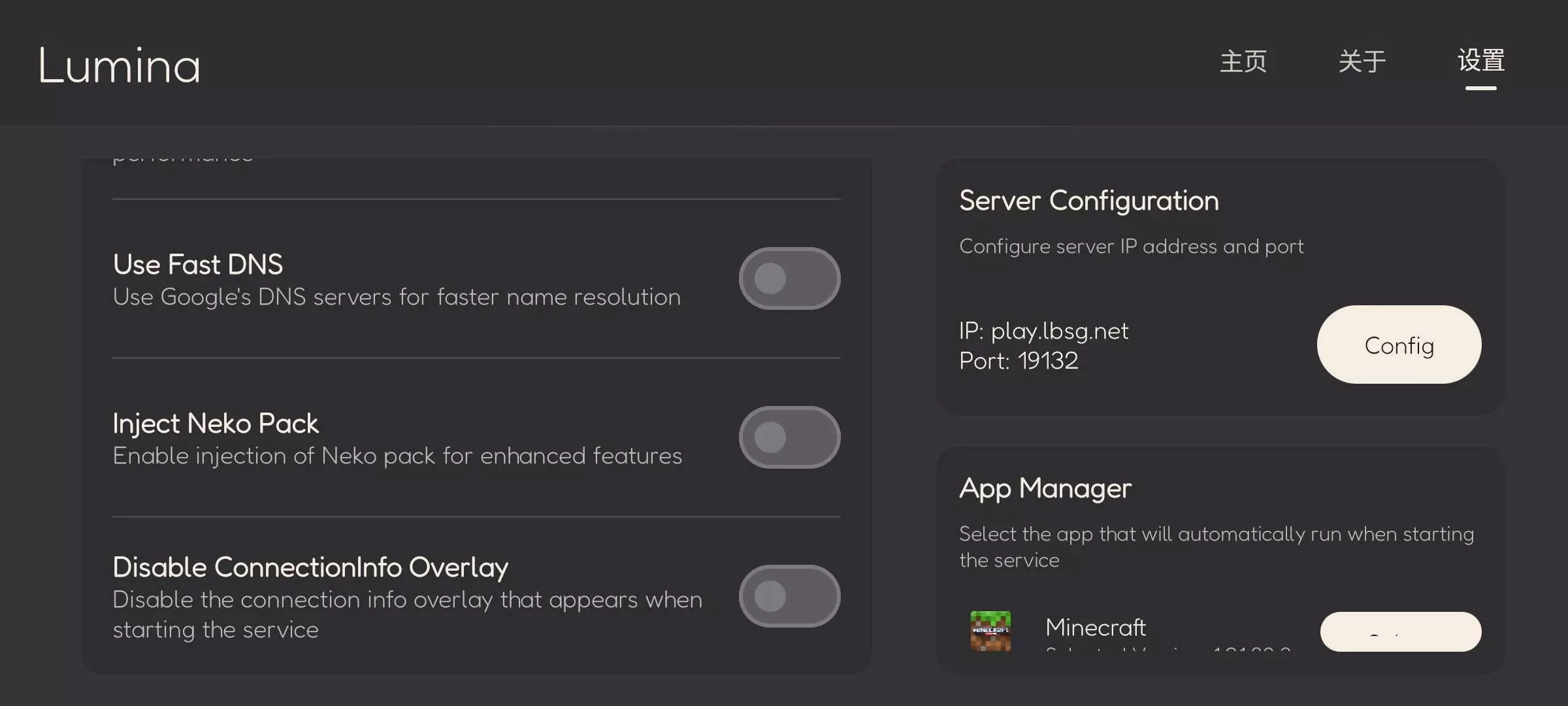Click the Neko pack enhanced features description
1568x706 pixels.
(397, 456)
